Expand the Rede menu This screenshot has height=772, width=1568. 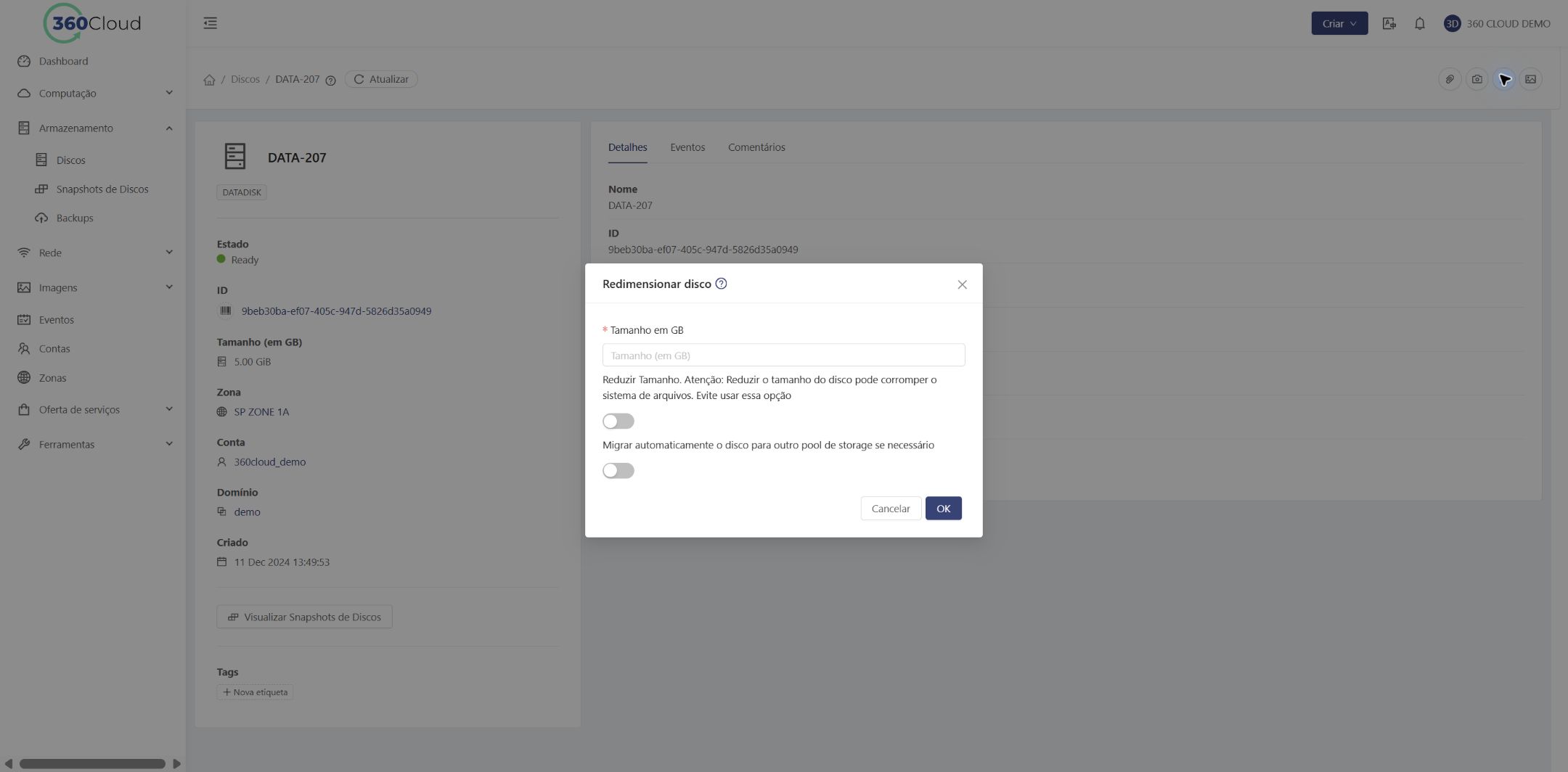click(93, 252)
